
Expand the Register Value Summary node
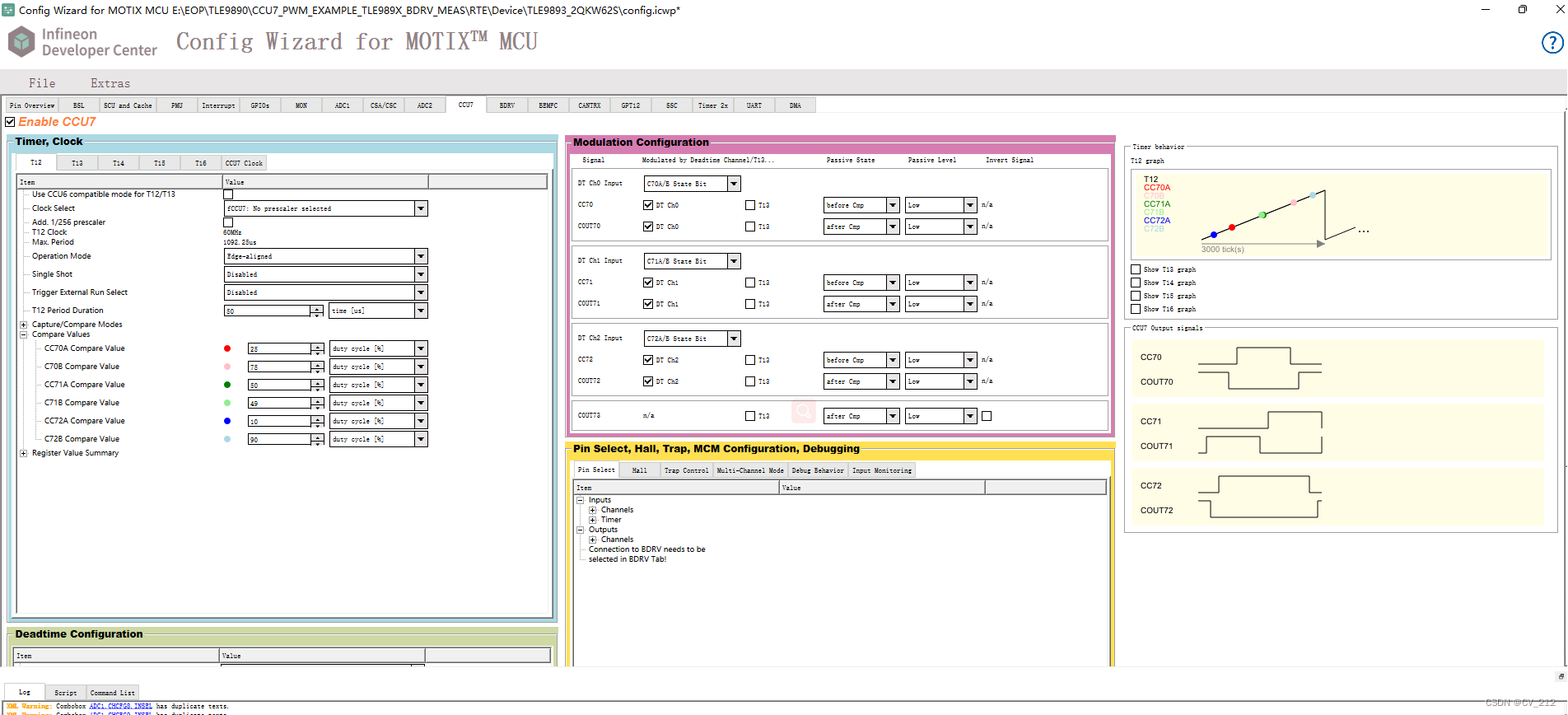24,453
